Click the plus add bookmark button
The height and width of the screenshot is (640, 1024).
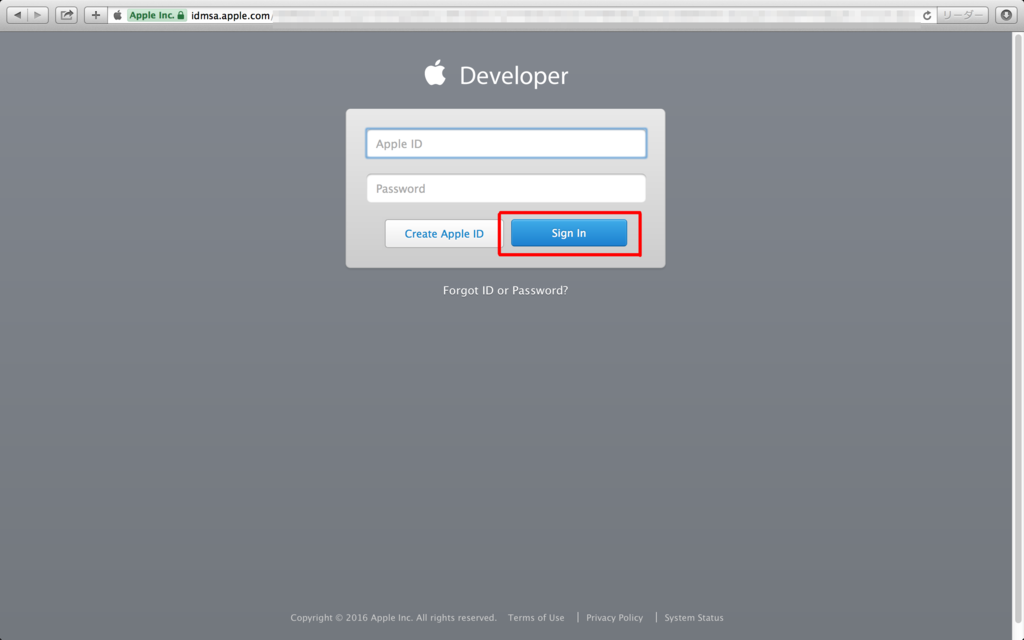point(96,15)
